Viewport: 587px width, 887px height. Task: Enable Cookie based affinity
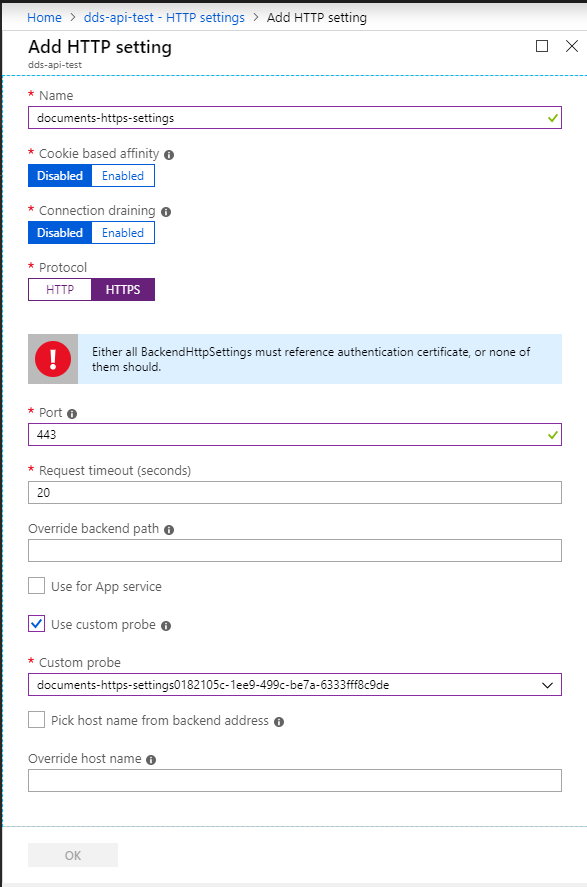[122, 175]
